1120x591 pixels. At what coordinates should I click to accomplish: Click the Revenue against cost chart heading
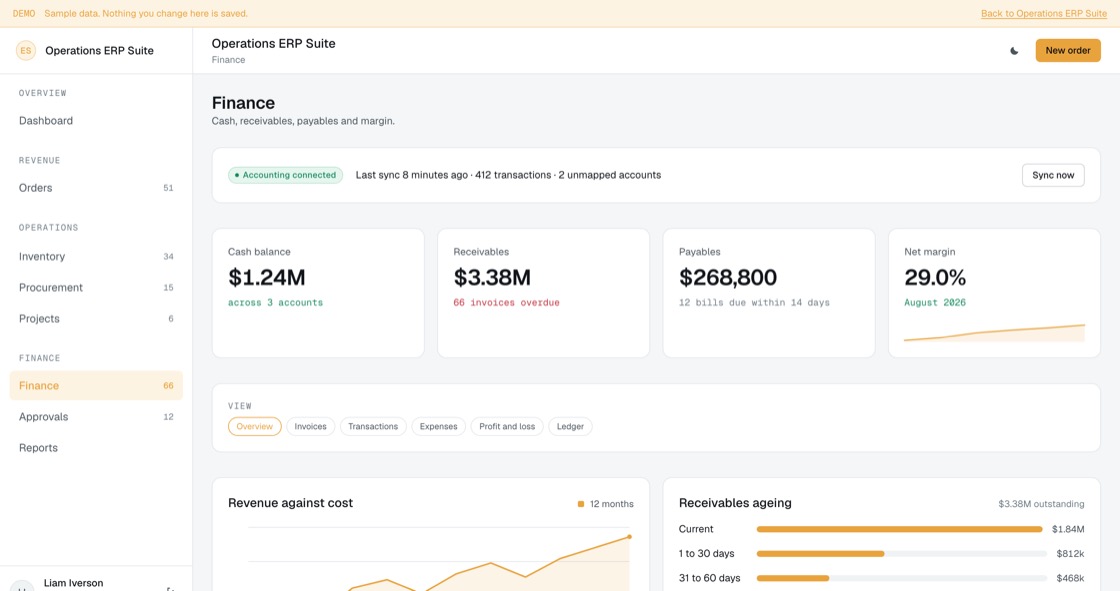click(291, 503)
